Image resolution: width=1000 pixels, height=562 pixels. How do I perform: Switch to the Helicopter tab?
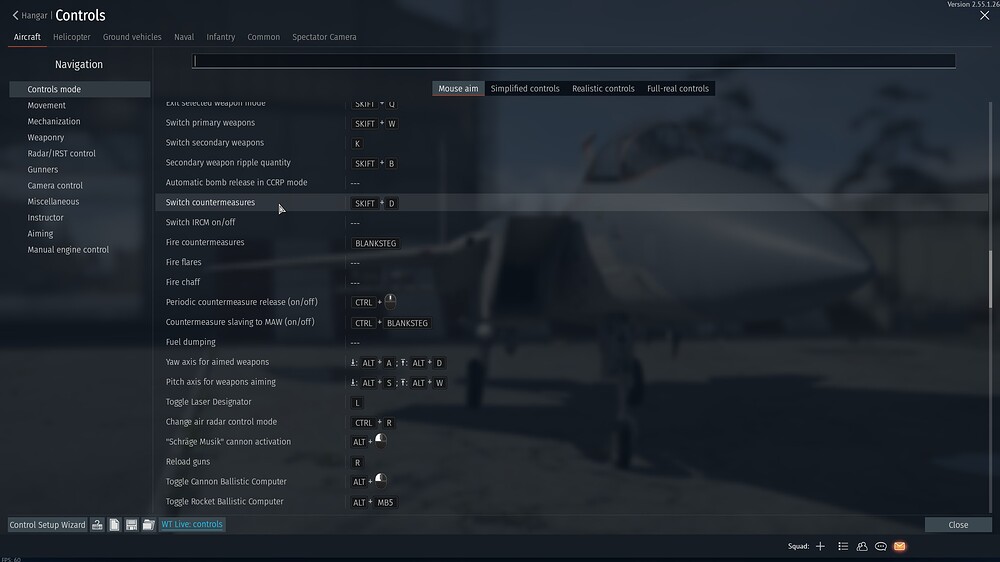tap(71, 37)
